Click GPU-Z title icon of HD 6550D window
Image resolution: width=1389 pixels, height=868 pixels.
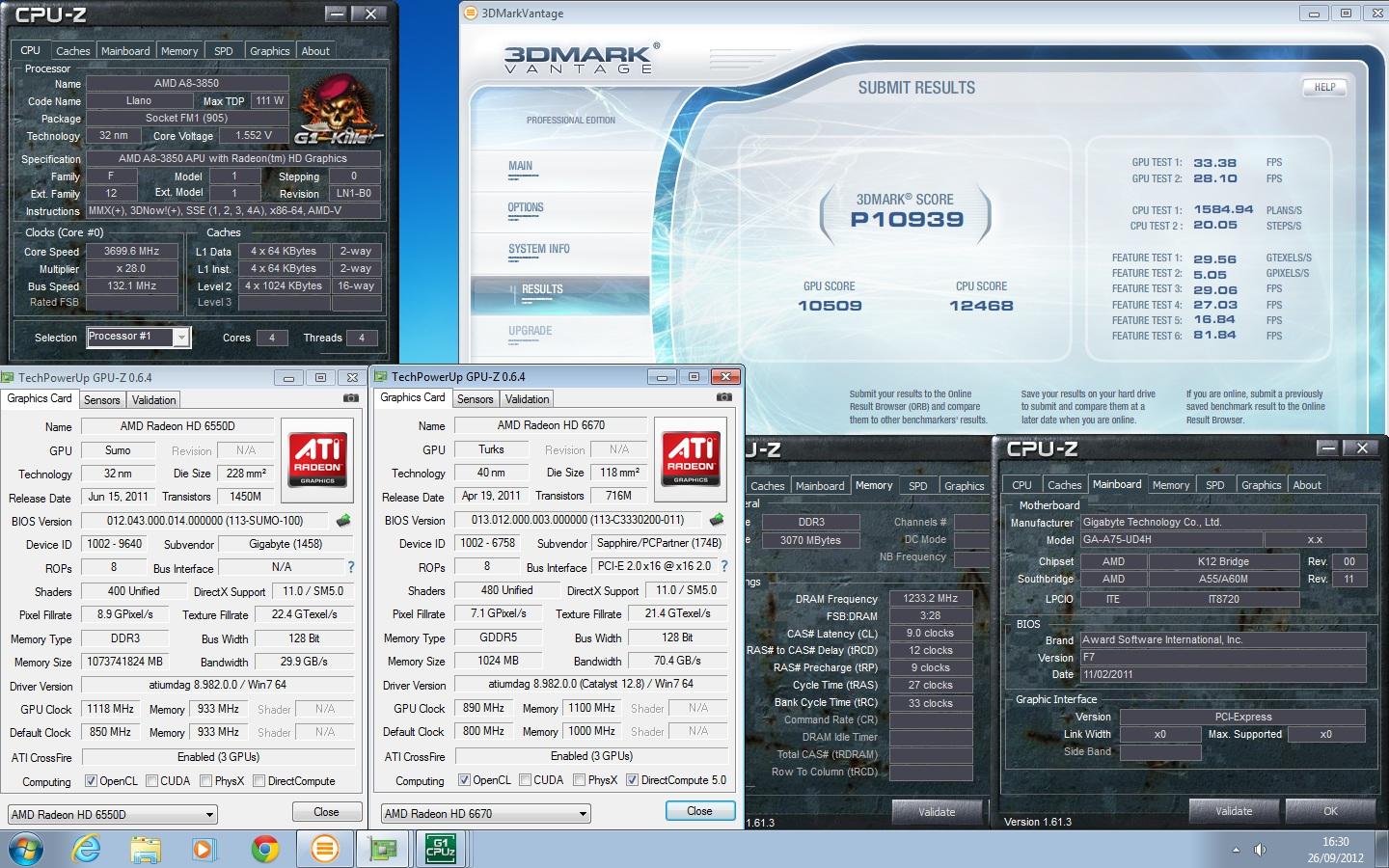8,378
